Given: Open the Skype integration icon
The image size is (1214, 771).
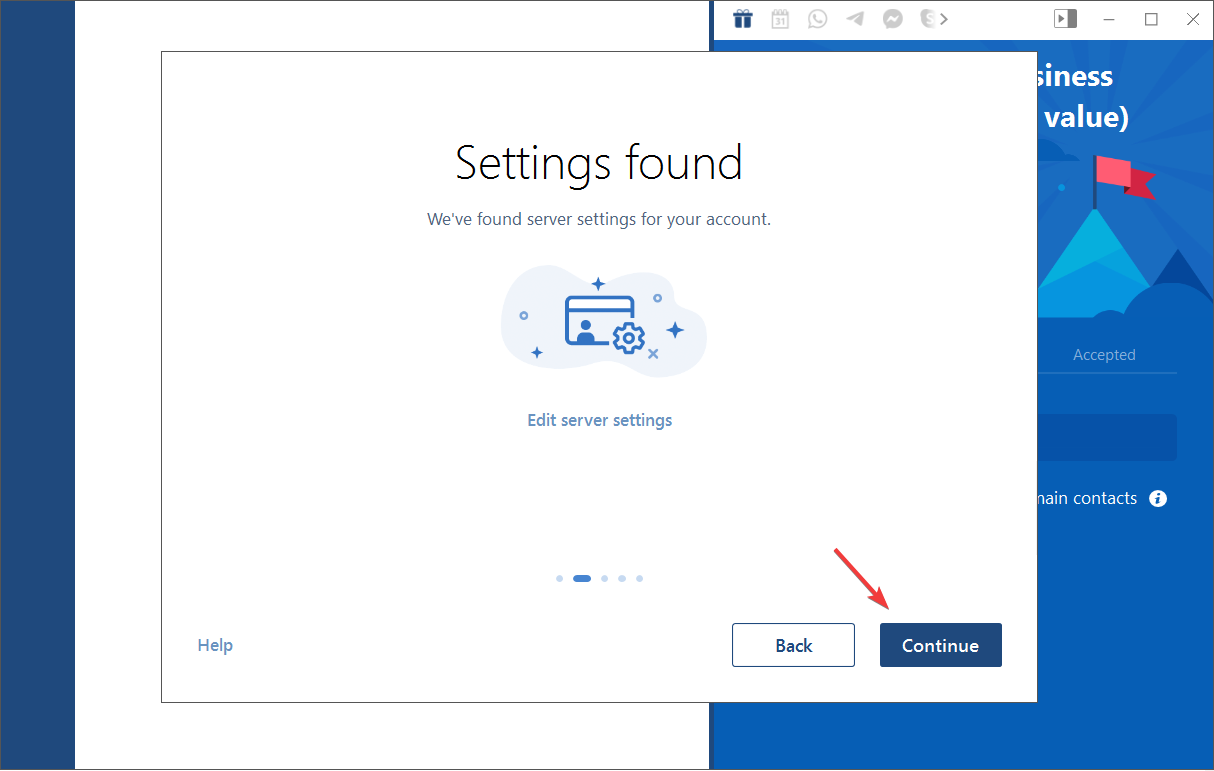Looking at the screenshot, I should pyautogui.click(x=928, y=19).
